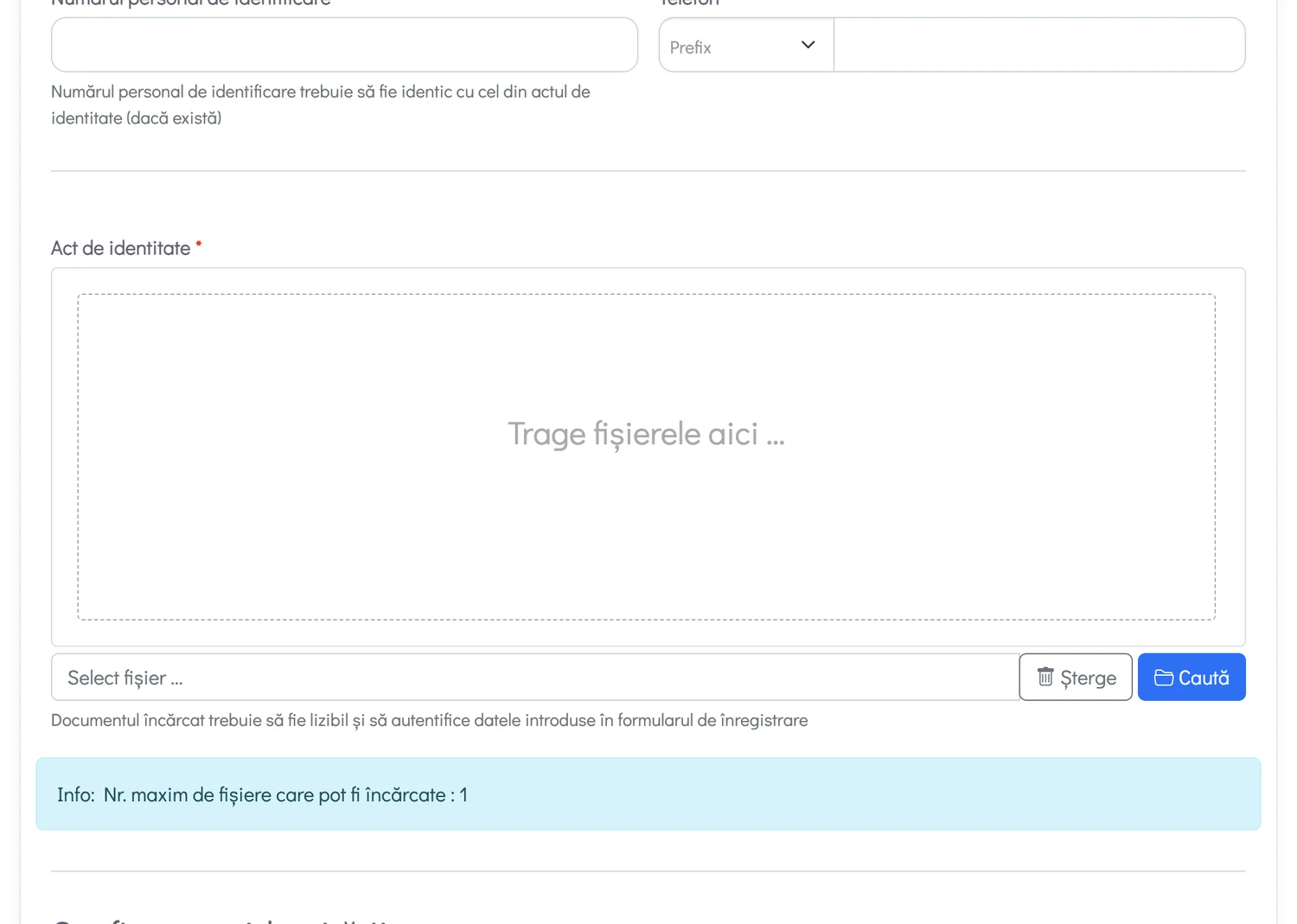Click the 'Trage fișierele aici ...' placeholder text

pyautogui.click(x=647, y=434)
